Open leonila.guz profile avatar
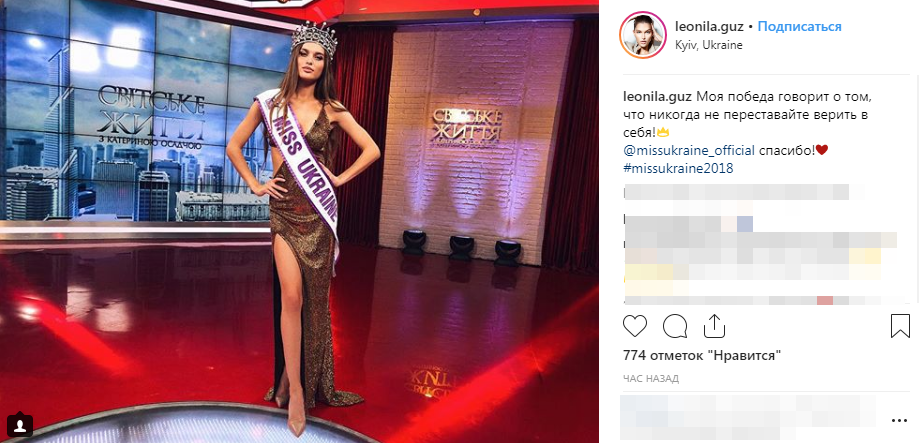Viewport: 919px width, 443px height. (642, 35)
